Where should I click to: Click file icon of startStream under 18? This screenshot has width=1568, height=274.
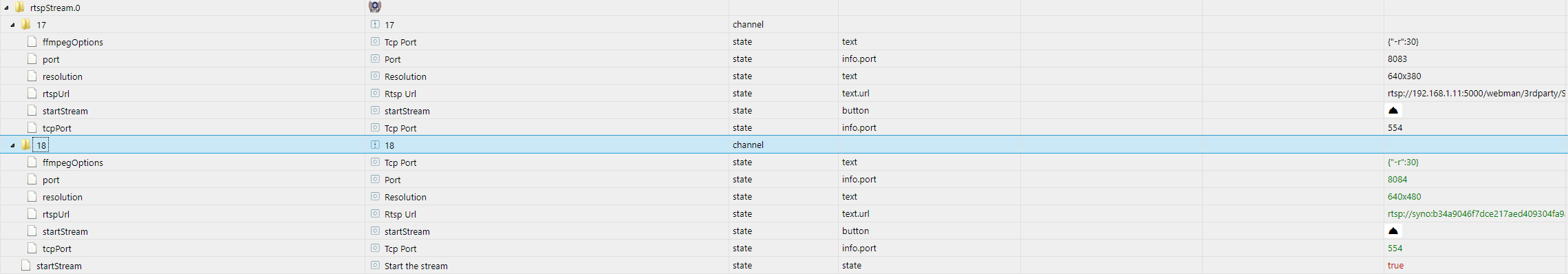coord(32,231)
